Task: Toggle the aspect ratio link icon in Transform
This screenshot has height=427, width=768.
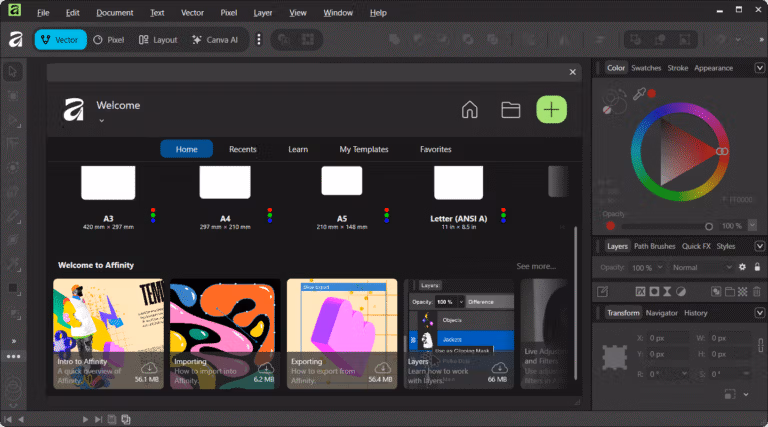Action: (x=760, y=345)
